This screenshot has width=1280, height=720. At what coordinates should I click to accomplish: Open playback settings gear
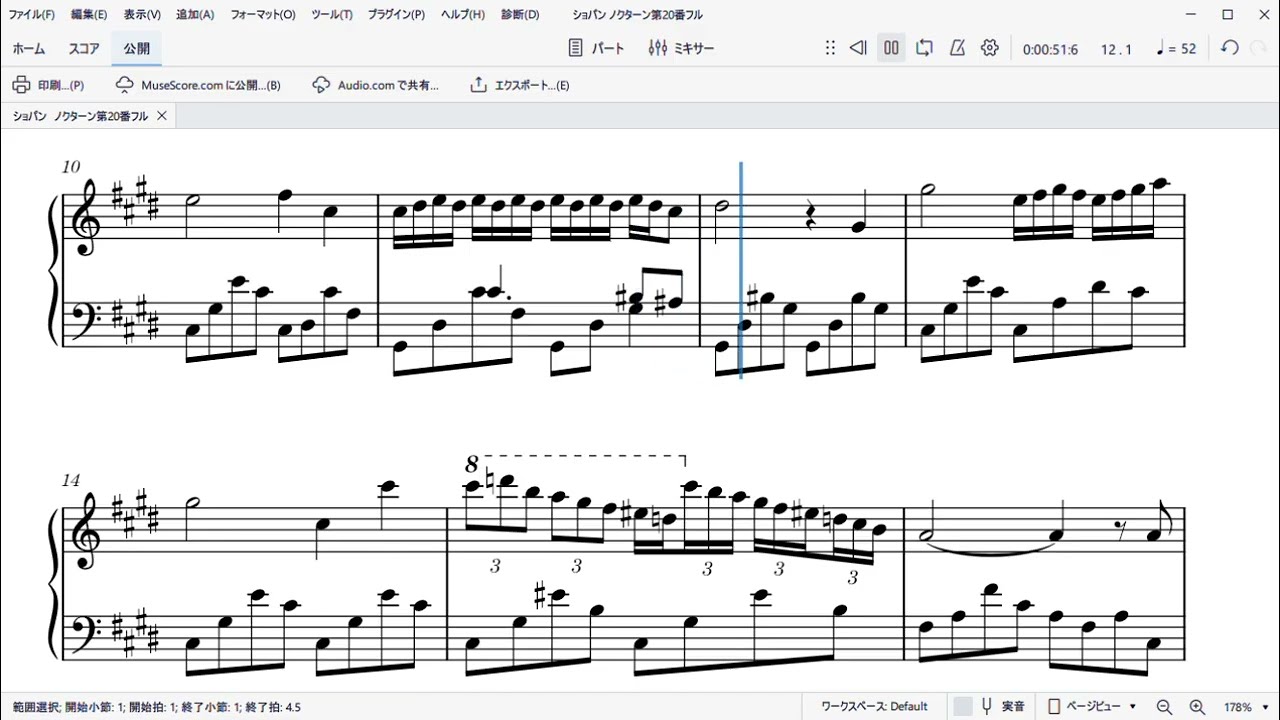point(990,48)
